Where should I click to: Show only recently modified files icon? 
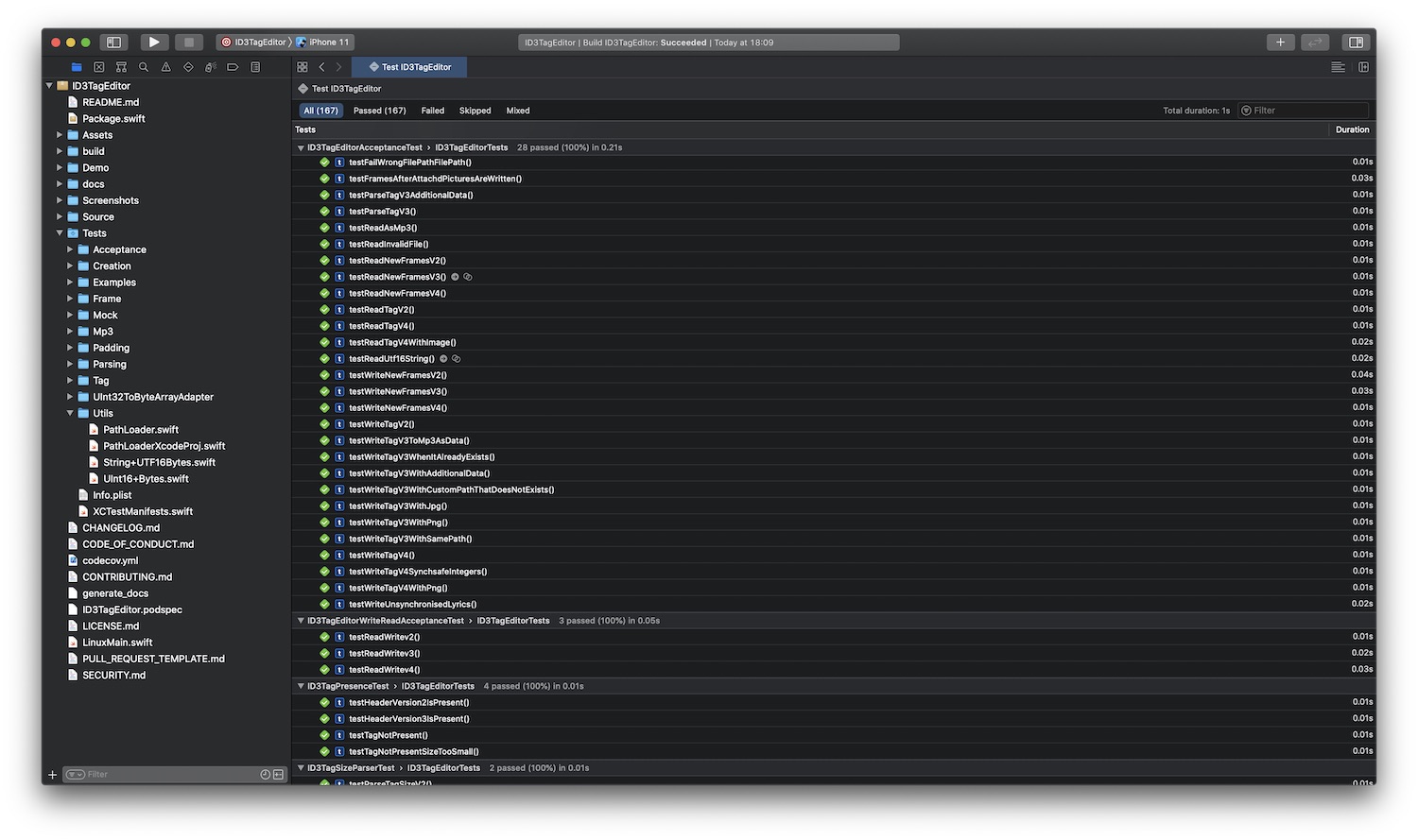coord(266,775)
